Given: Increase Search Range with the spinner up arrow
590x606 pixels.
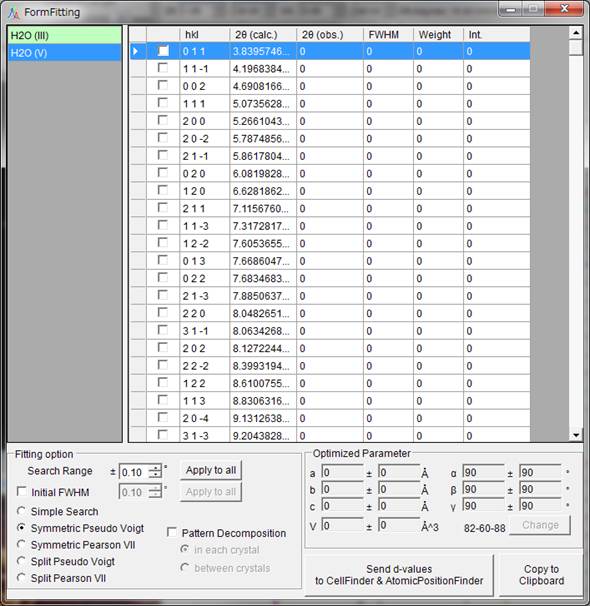Looking at the screenshot, I should [x=156, y=468].
